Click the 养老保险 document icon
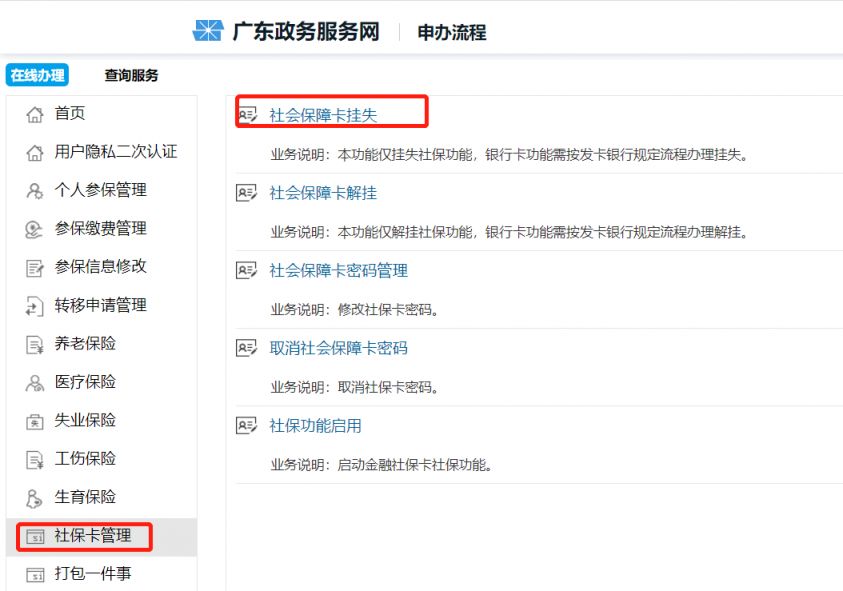843x591 pixels. coord(32,343)
